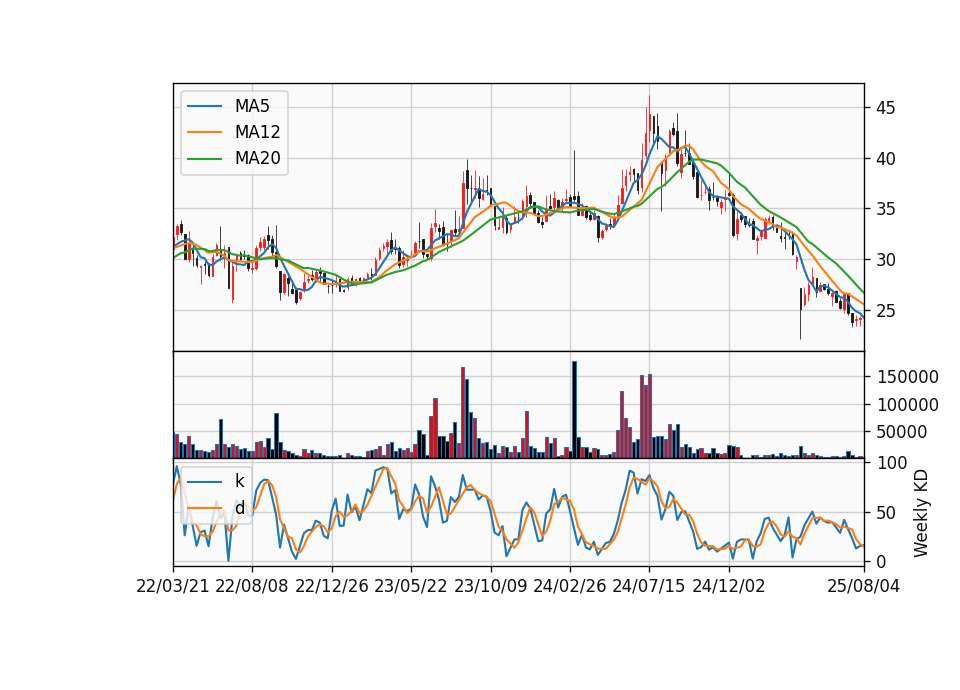960x690 pixels.
Task: Click the 24/07/15 date tick label
Action: pyautogui.click(x=649, y=586)
